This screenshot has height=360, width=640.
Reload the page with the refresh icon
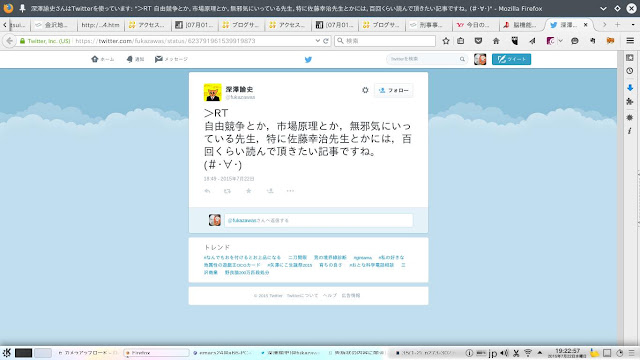(326, 41)
